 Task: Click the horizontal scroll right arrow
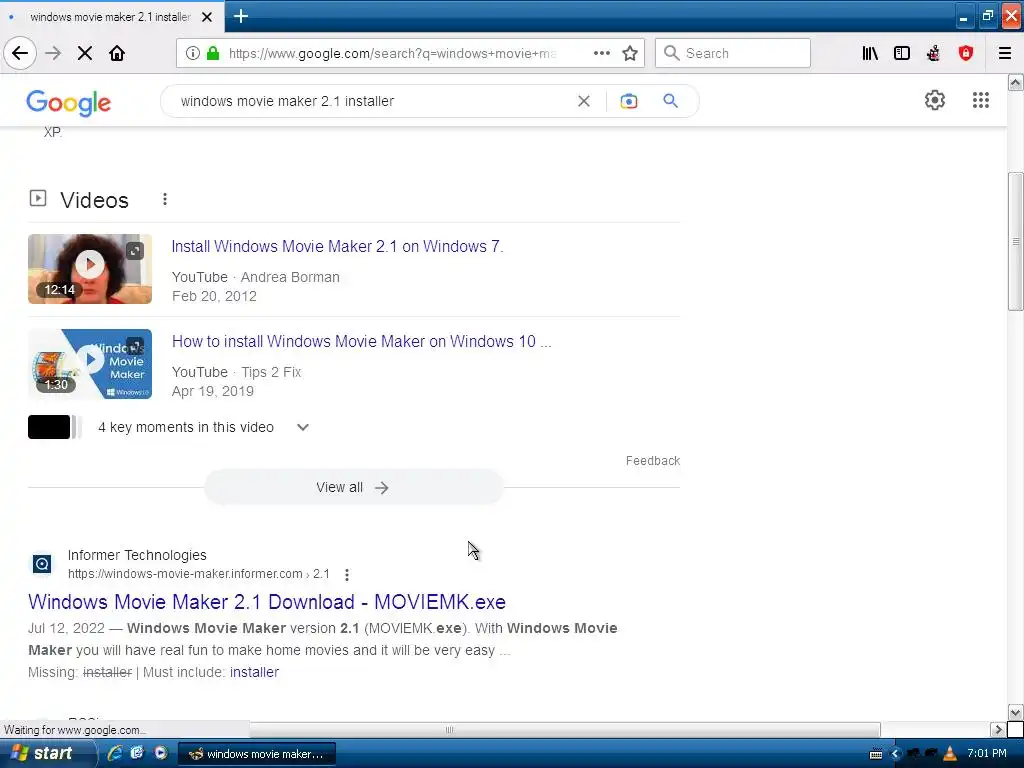coord(998,729)
